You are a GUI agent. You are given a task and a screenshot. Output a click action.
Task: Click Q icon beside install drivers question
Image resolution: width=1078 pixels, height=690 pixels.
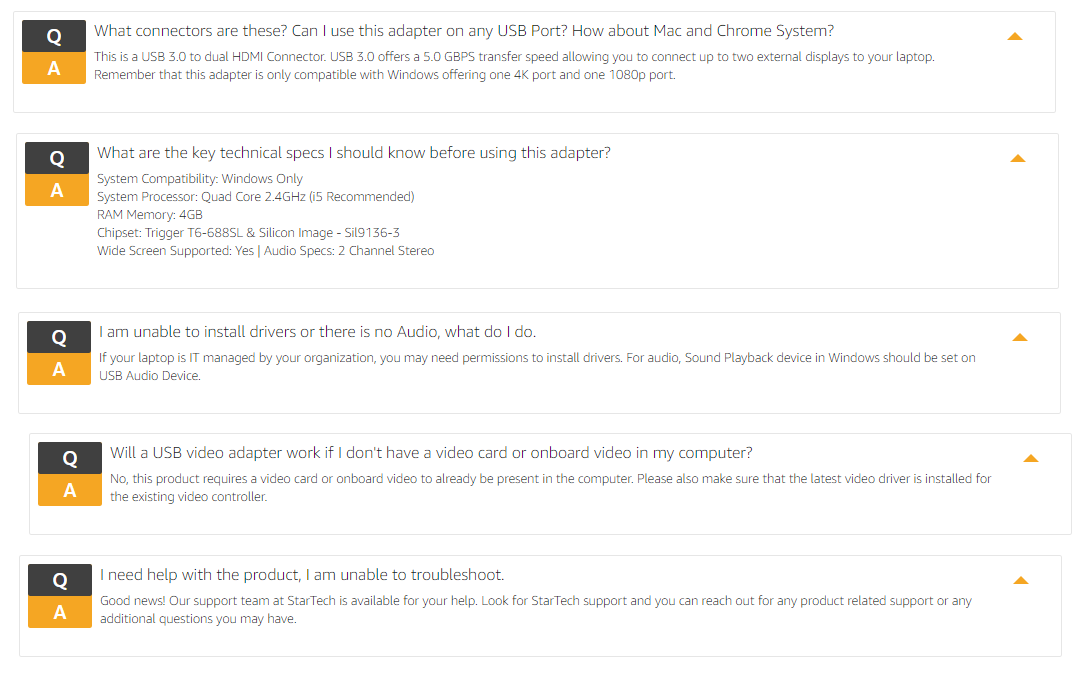[59, 337]
